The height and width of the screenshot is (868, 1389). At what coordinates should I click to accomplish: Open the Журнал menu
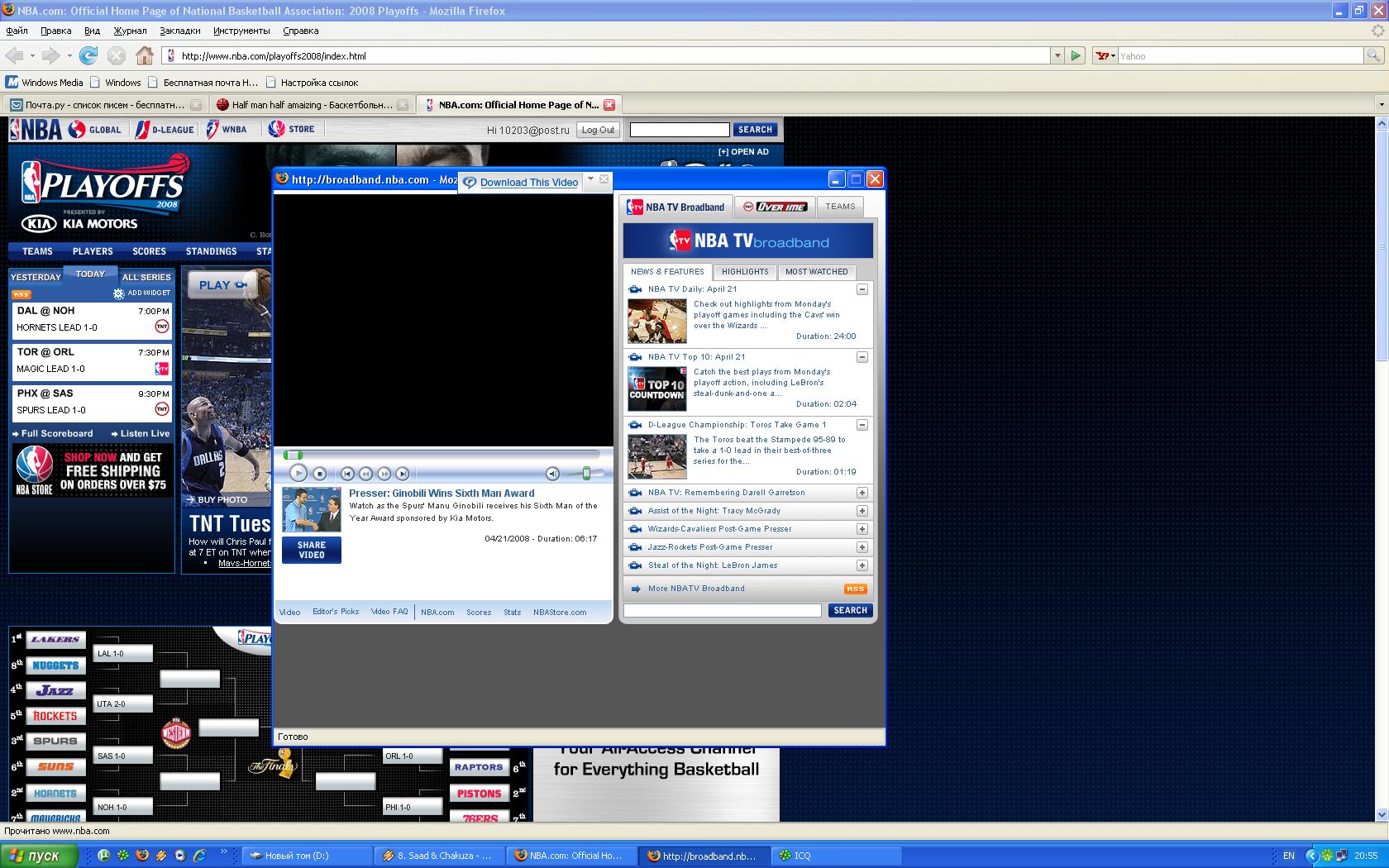pos(130,31)
